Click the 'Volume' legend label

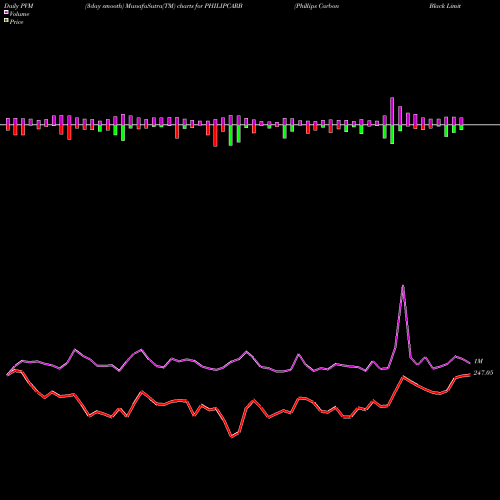coord(19,14)
